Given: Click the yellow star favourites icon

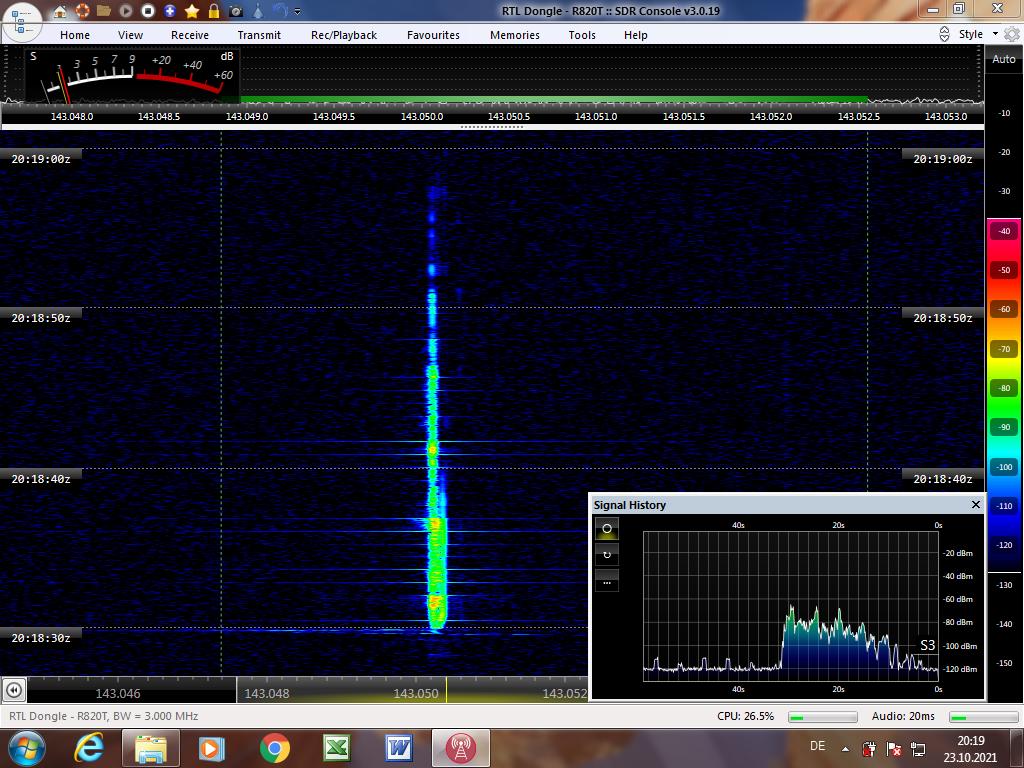Looking at the screenshot, I should pos(192,10).
